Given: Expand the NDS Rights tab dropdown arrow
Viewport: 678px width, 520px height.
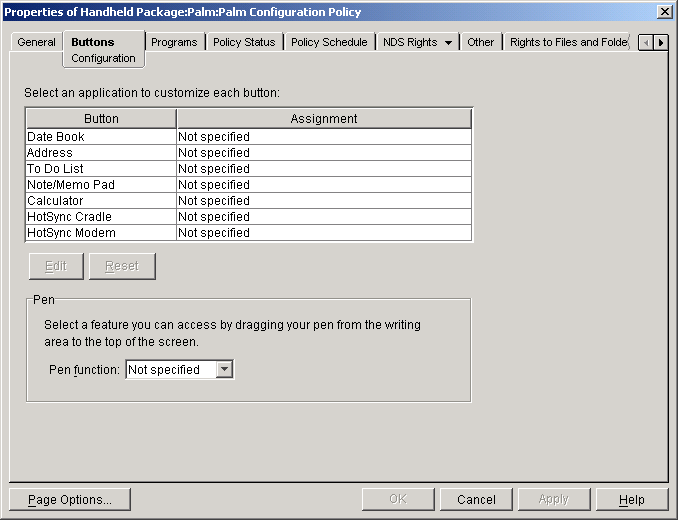Looking at the screenshot, I should [448, 43].
